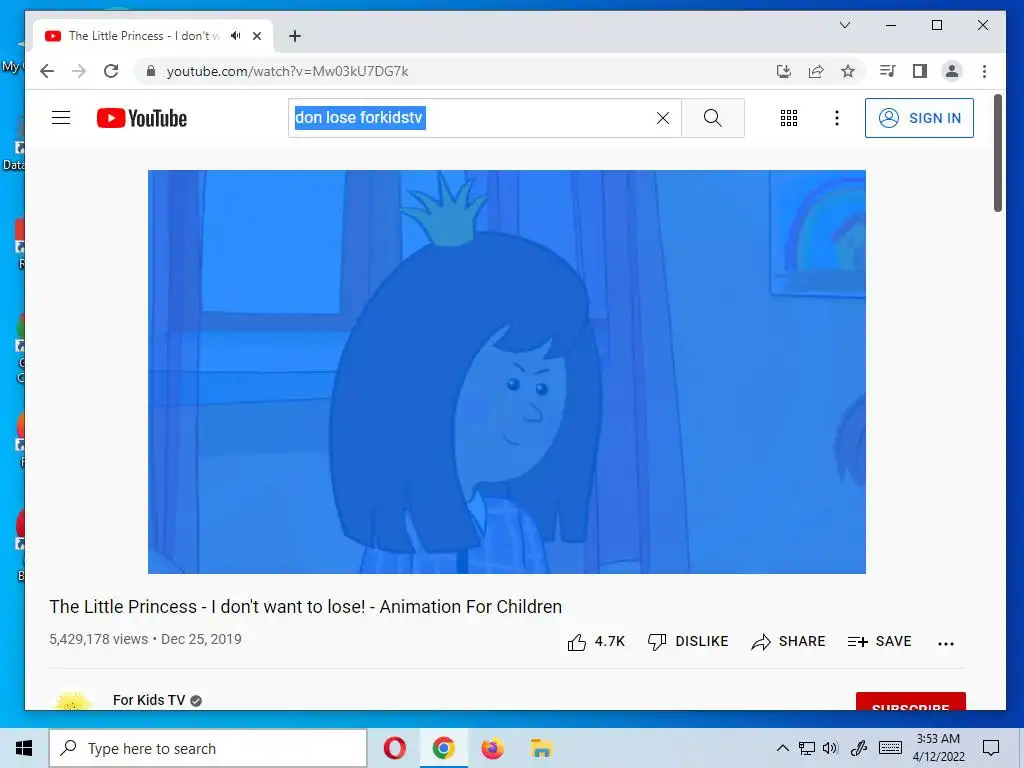Mute the tab via speaker icon
The width and height of the screenshot is (1024, 768).
236,36
